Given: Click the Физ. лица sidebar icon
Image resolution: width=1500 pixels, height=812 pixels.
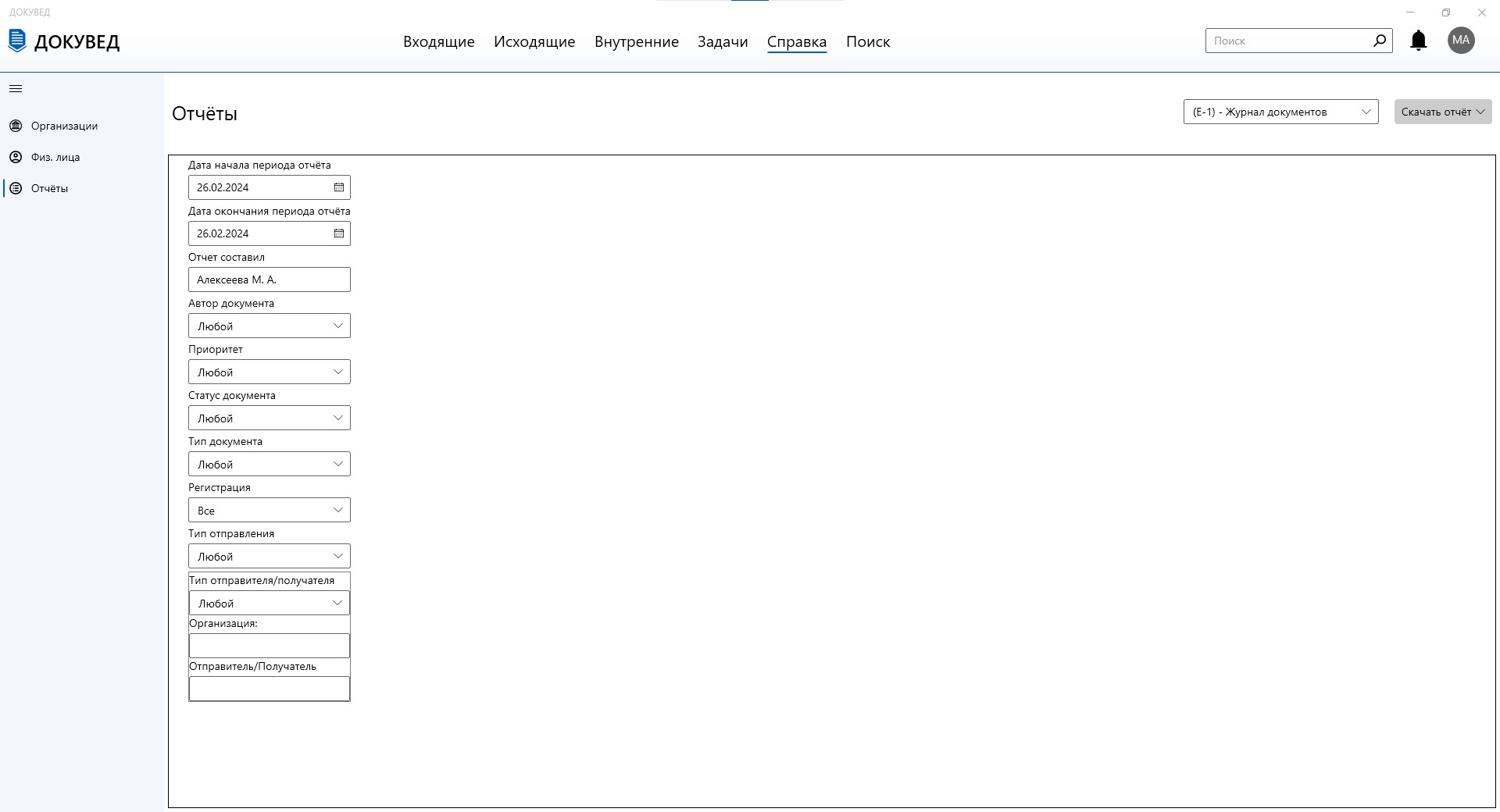Looking at the screenshot, I should coord(16,157).
